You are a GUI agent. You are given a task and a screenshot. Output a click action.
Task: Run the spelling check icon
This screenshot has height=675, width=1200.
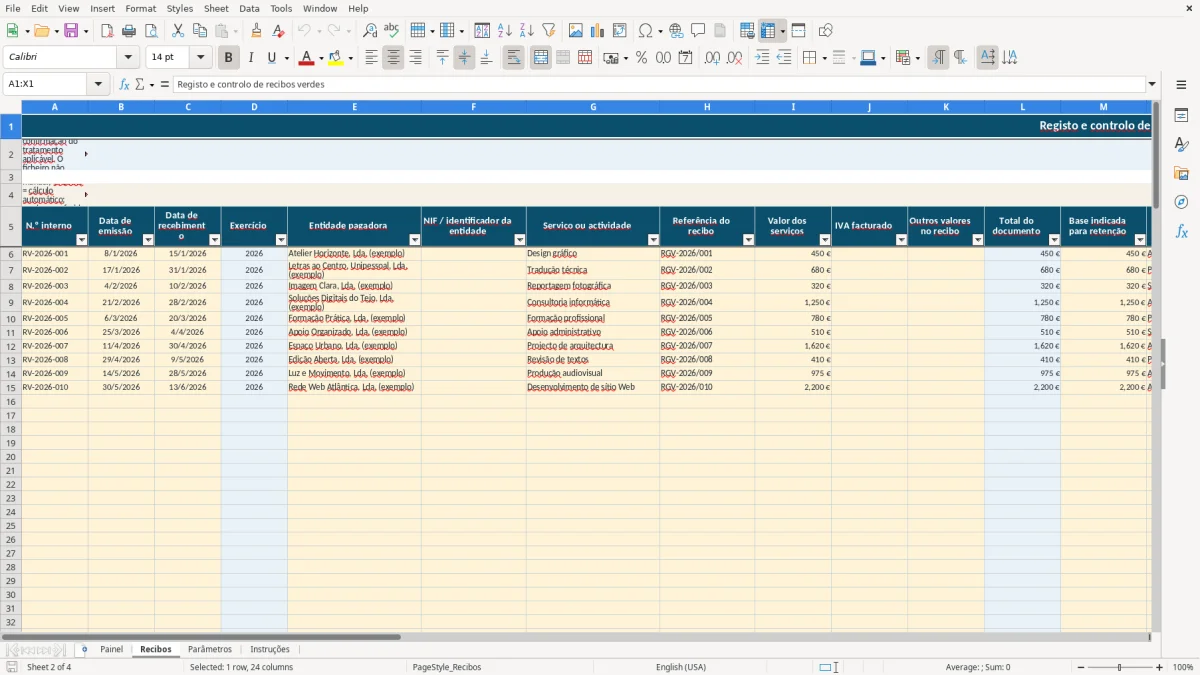point(392,31)
